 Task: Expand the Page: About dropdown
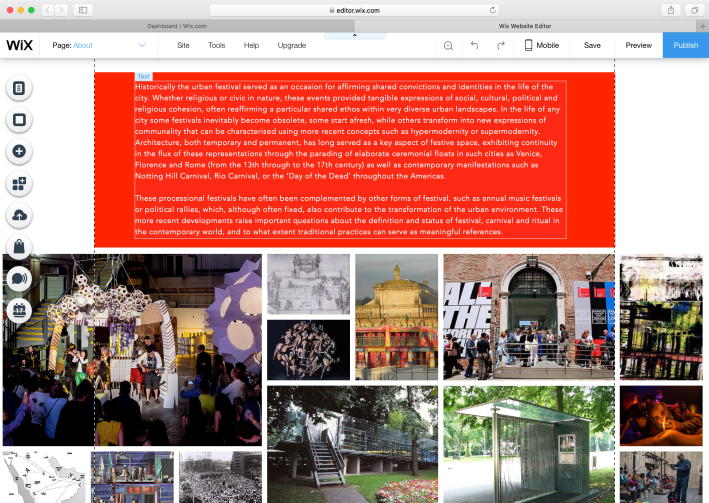click(x=142, y=45)
